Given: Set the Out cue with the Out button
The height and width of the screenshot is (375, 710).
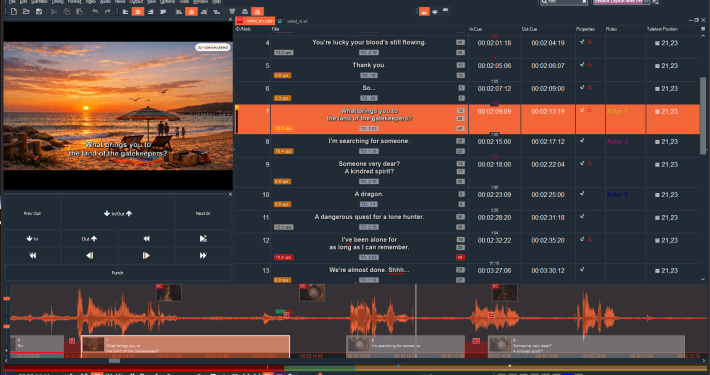Looking at the screenshot, I should [89, 239].
